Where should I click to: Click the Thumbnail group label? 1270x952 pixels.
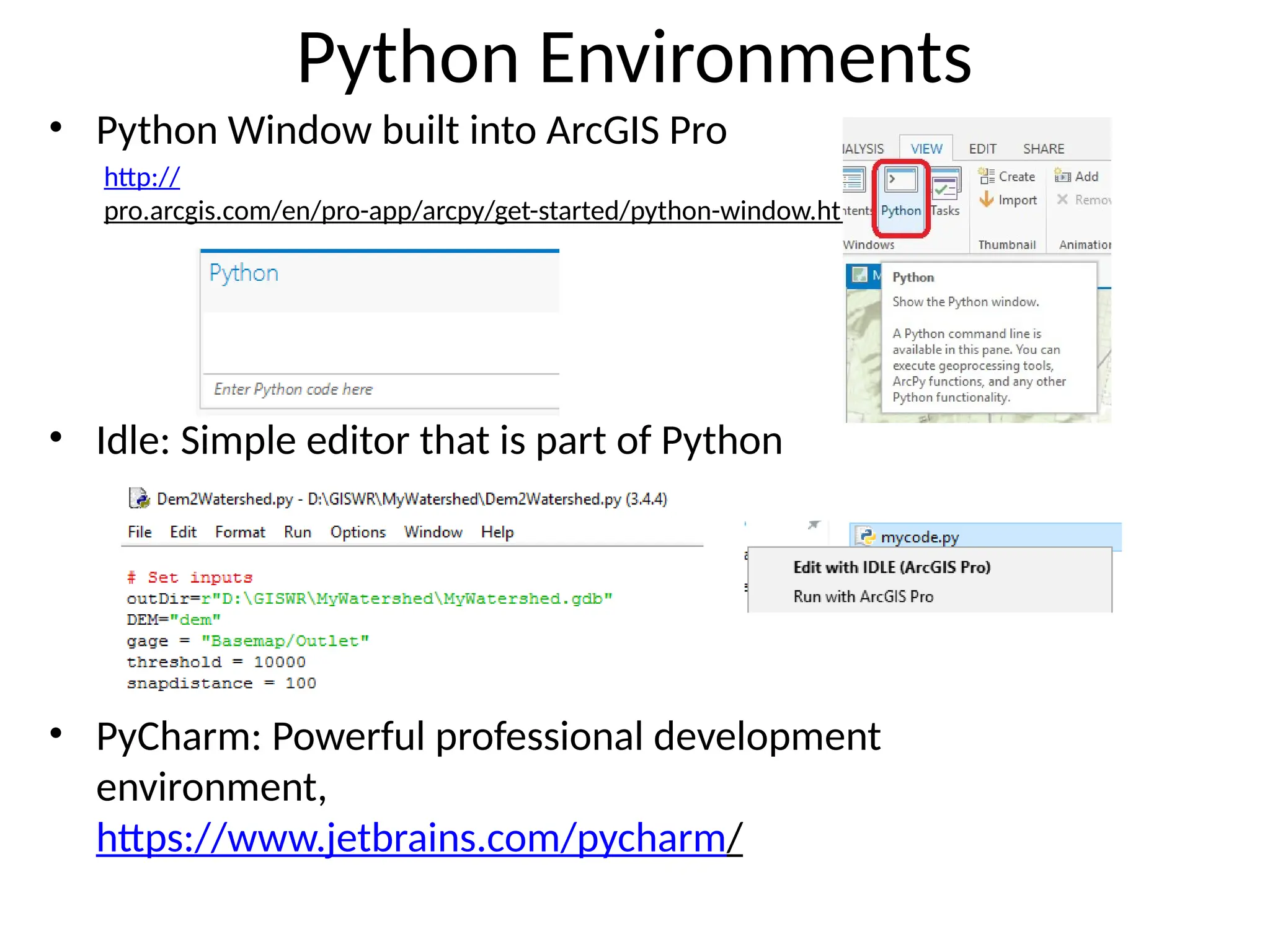1007,245
